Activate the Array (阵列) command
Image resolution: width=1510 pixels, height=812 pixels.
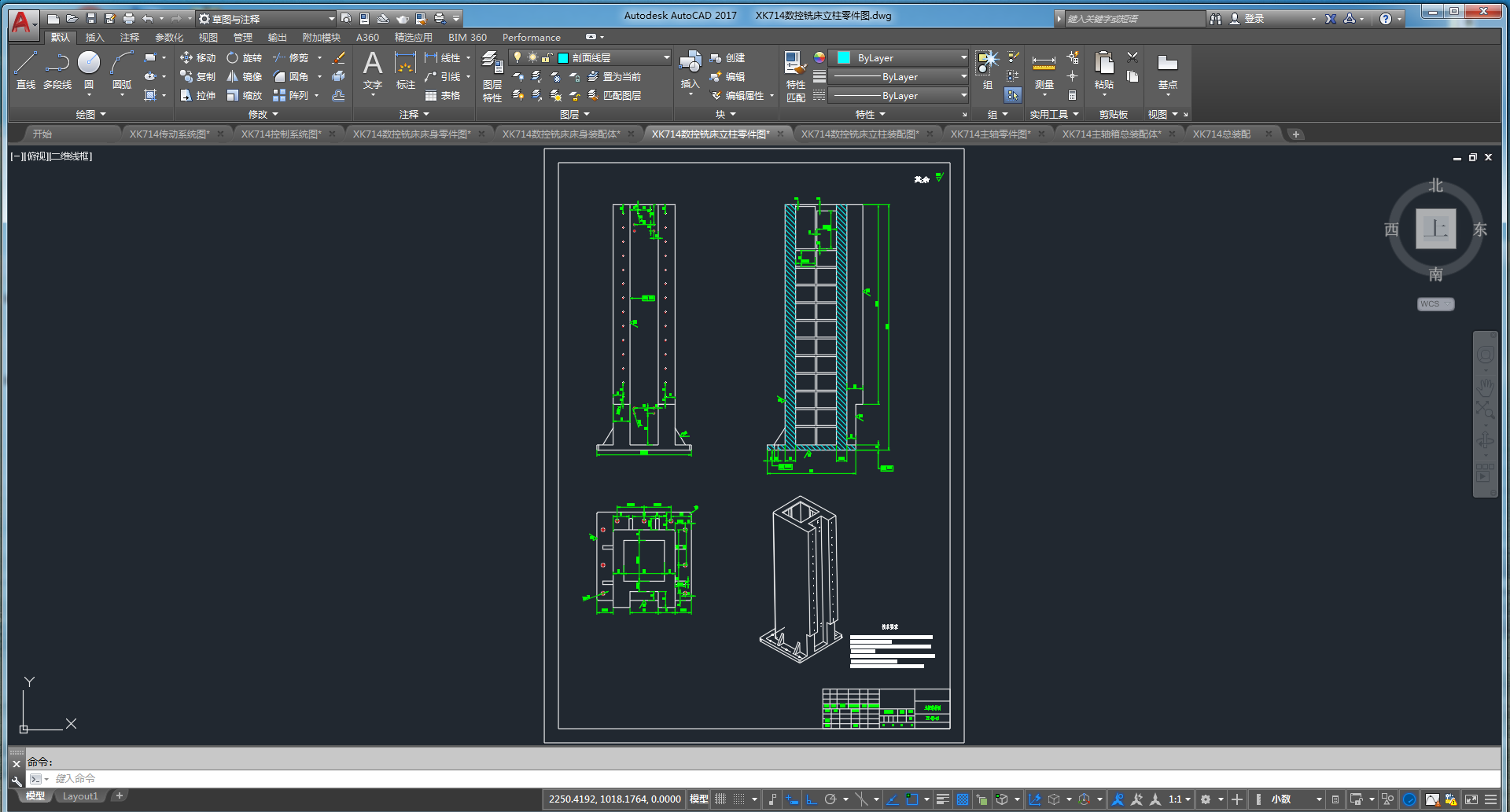[x=290, y=95]
